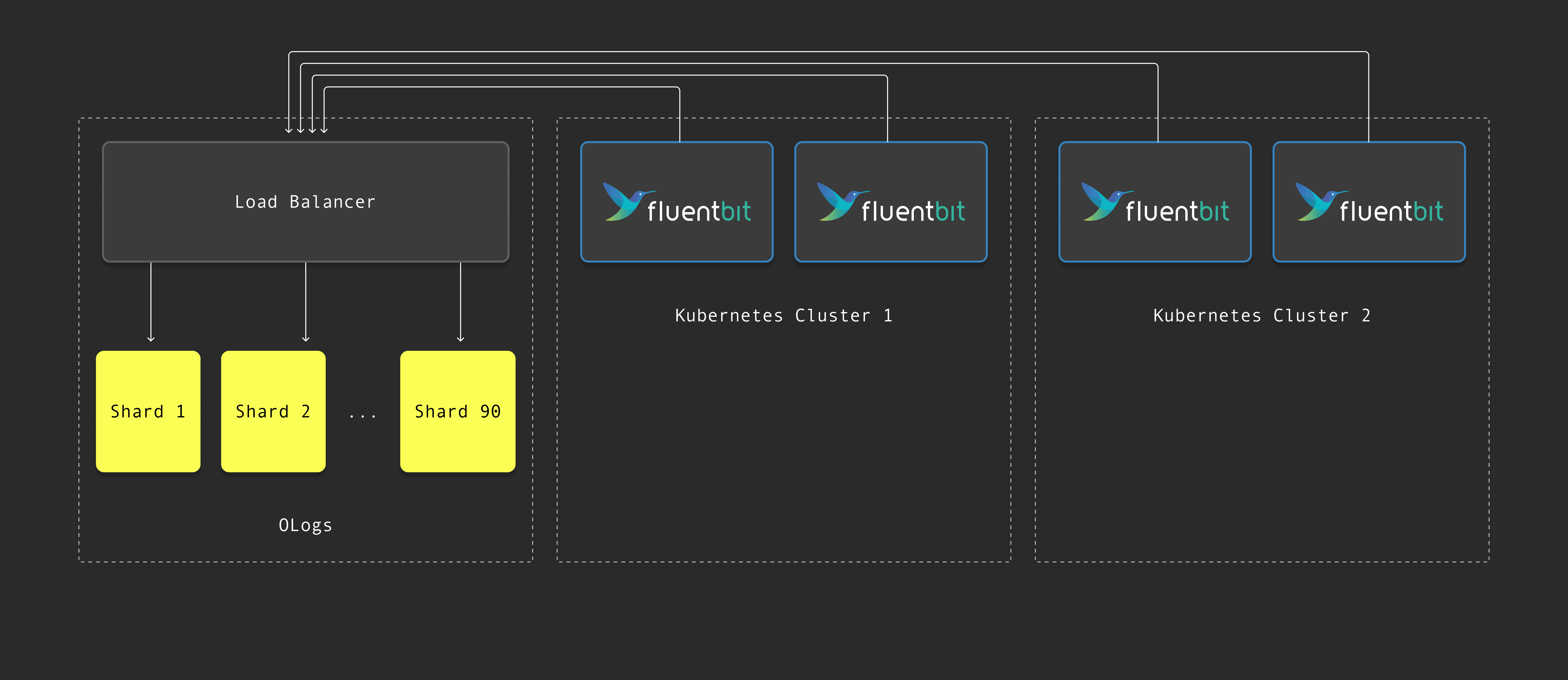Select the yellow Shard 1 block
The height and width of the screenshot is (680, 1568).
coord(148,412)
